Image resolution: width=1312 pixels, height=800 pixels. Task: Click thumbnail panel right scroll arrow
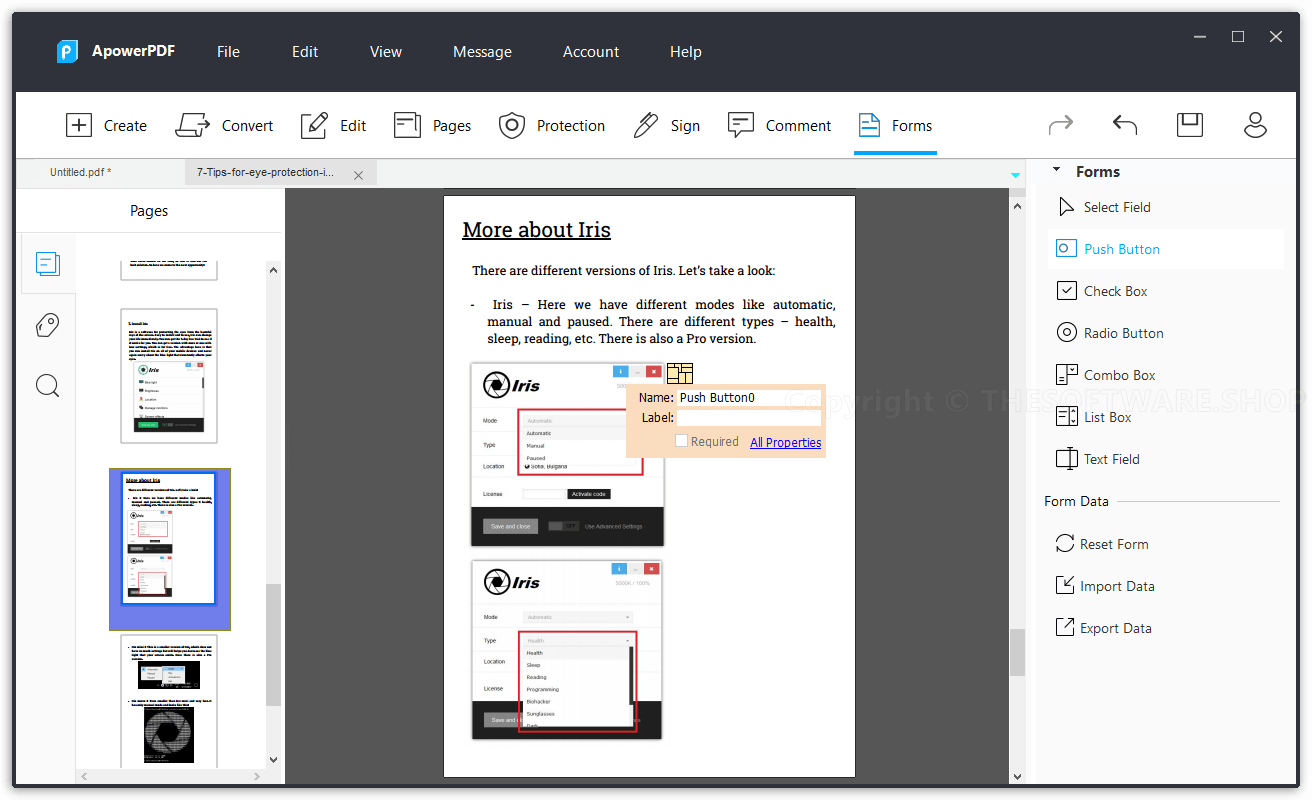pyautogui.click(x=258, y=776)
